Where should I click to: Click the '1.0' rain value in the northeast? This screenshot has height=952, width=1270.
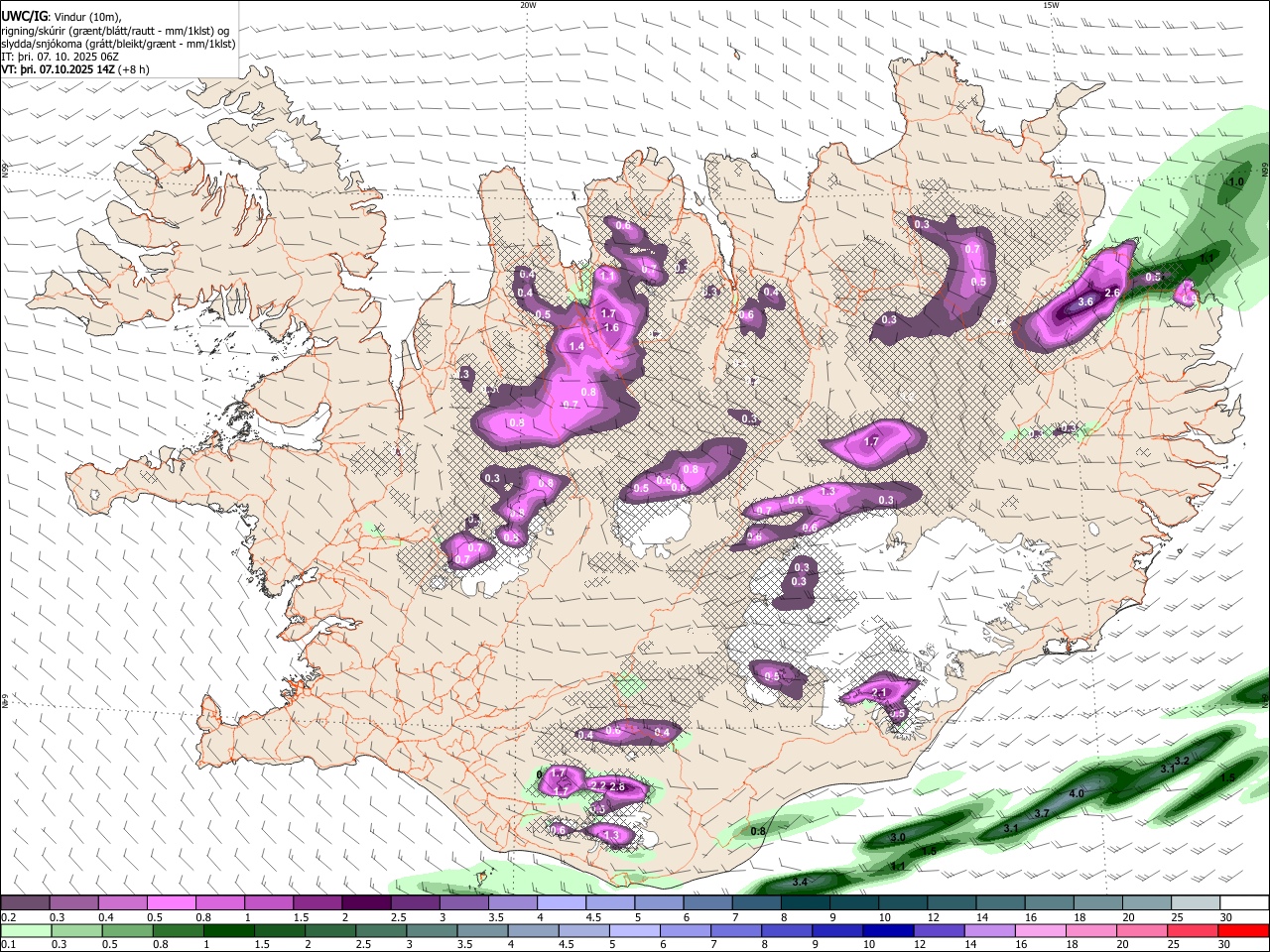pyautogui.click(x=1236, y=182)
